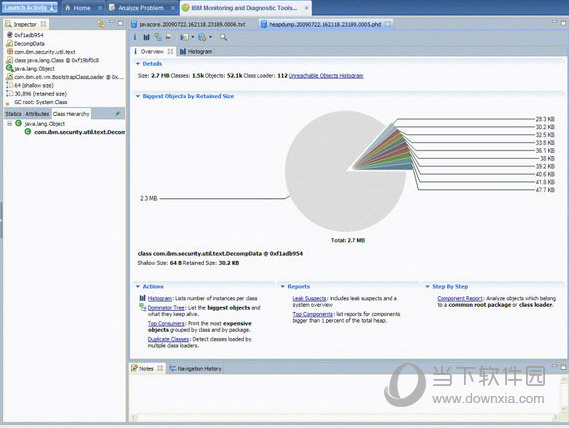569x428 pixels.
Task: Select the Attributes tab in Inspector
Action: pos(37,114)
